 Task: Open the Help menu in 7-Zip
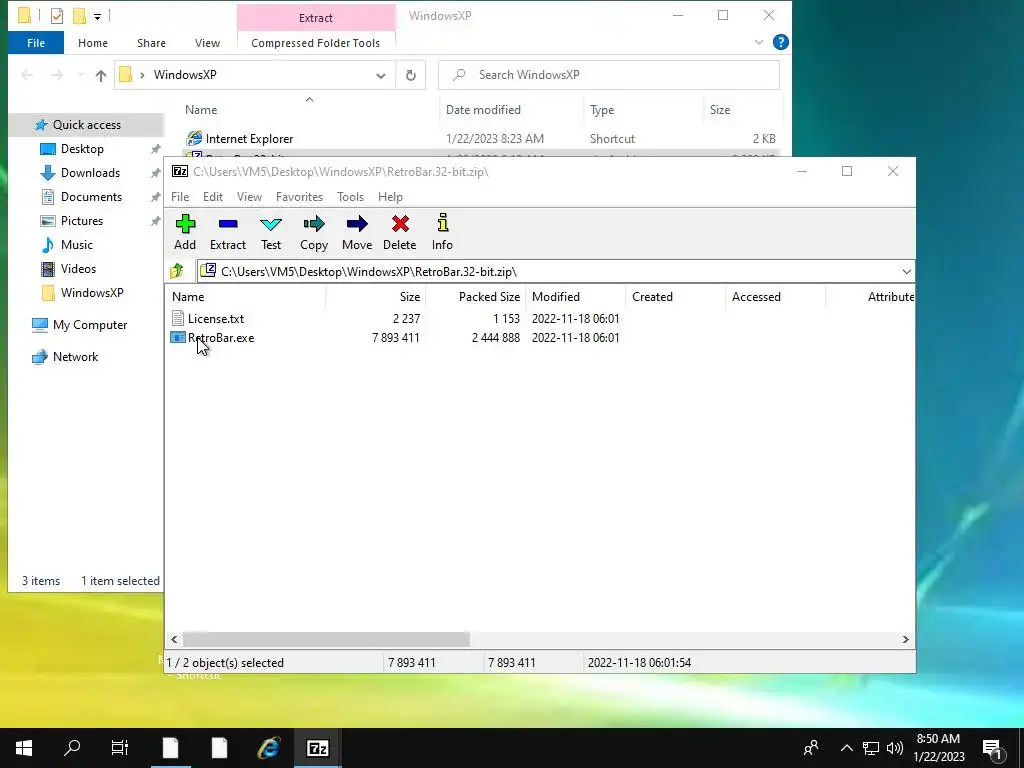[390, 197]
